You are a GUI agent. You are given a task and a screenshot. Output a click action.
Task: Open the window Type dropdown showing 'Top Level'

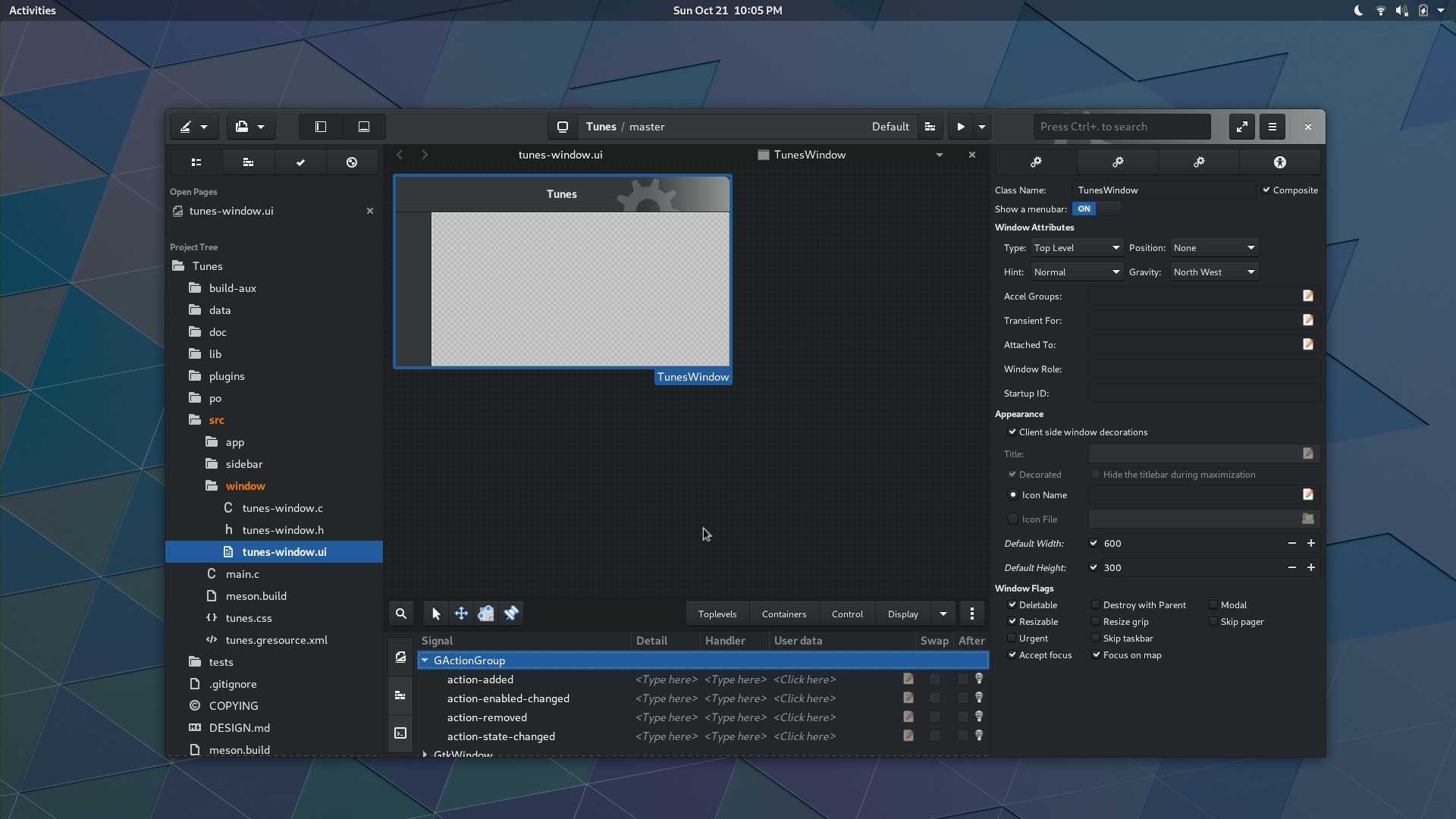tap(1076, 247)
